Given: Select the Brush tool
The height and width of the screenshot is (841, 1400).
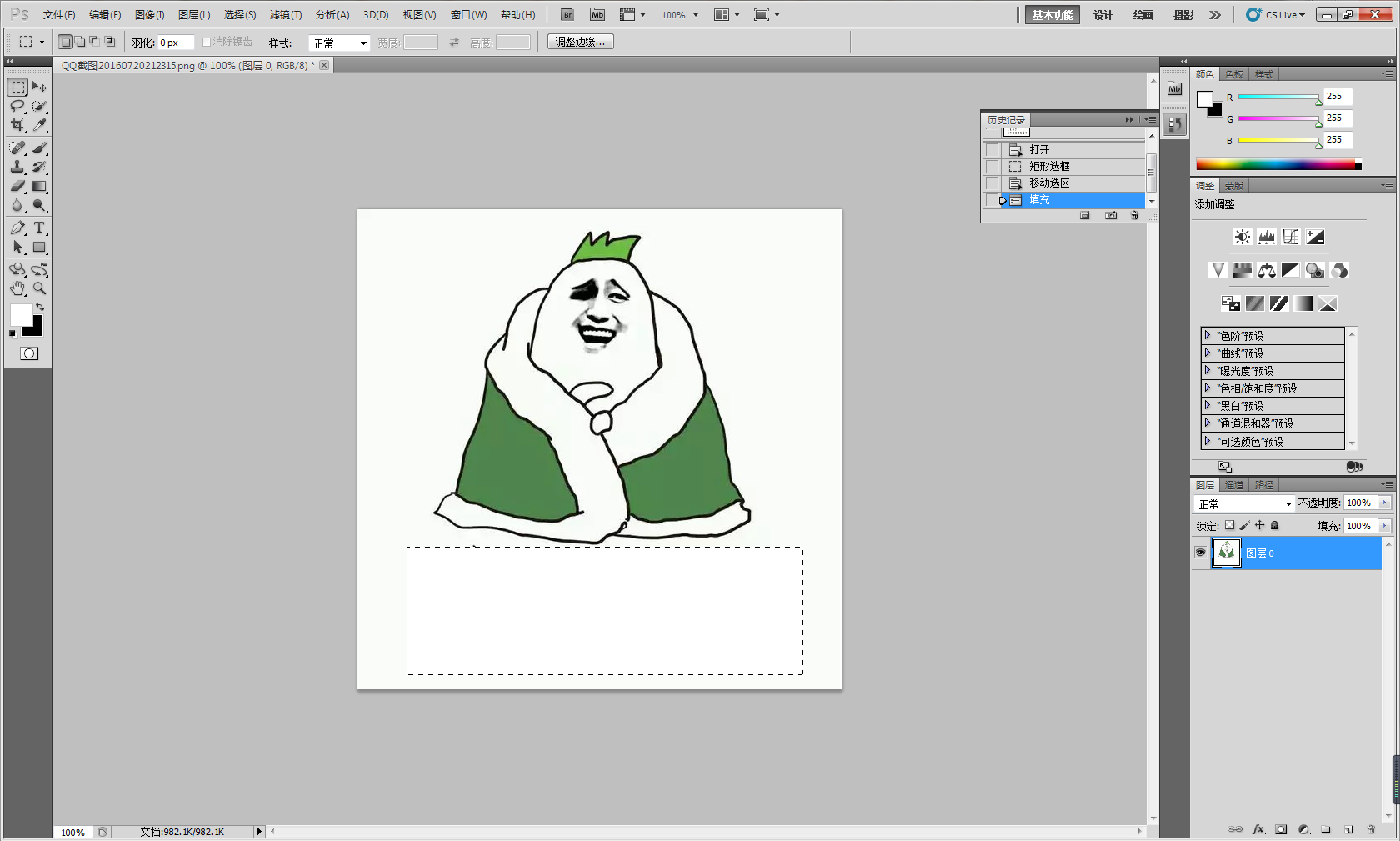Looking at the screenshot, I should pos(39,148).
